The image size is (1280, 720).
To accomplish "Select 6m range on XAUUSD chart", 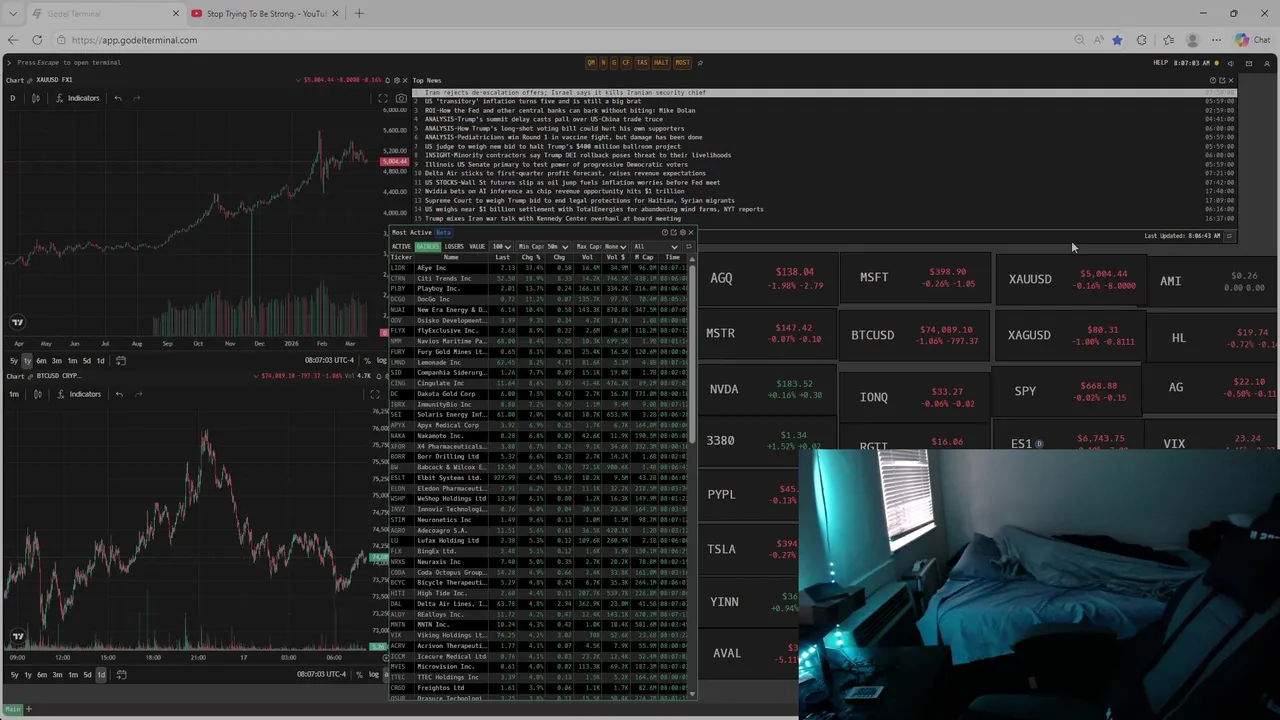I will [x=43, y=360].
